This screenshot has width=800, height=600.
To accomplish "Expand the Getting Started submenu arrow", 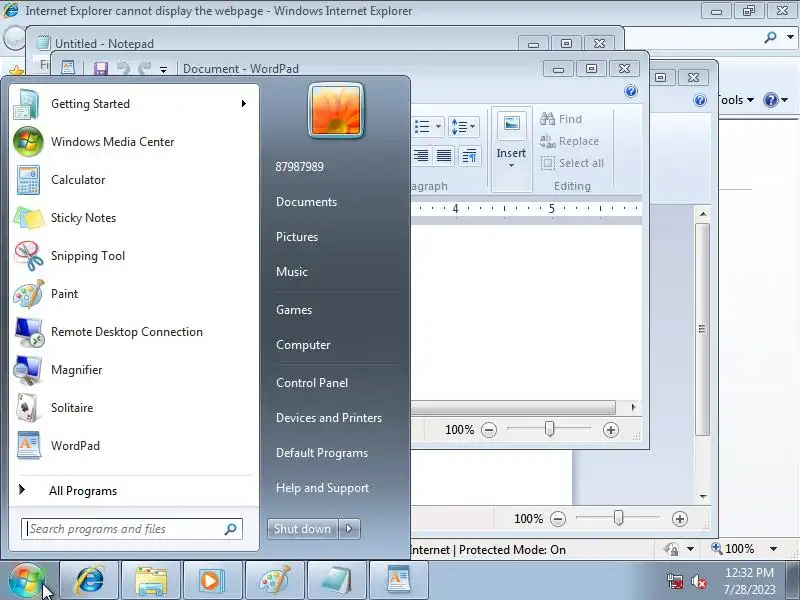I will [x=244, y=104].
